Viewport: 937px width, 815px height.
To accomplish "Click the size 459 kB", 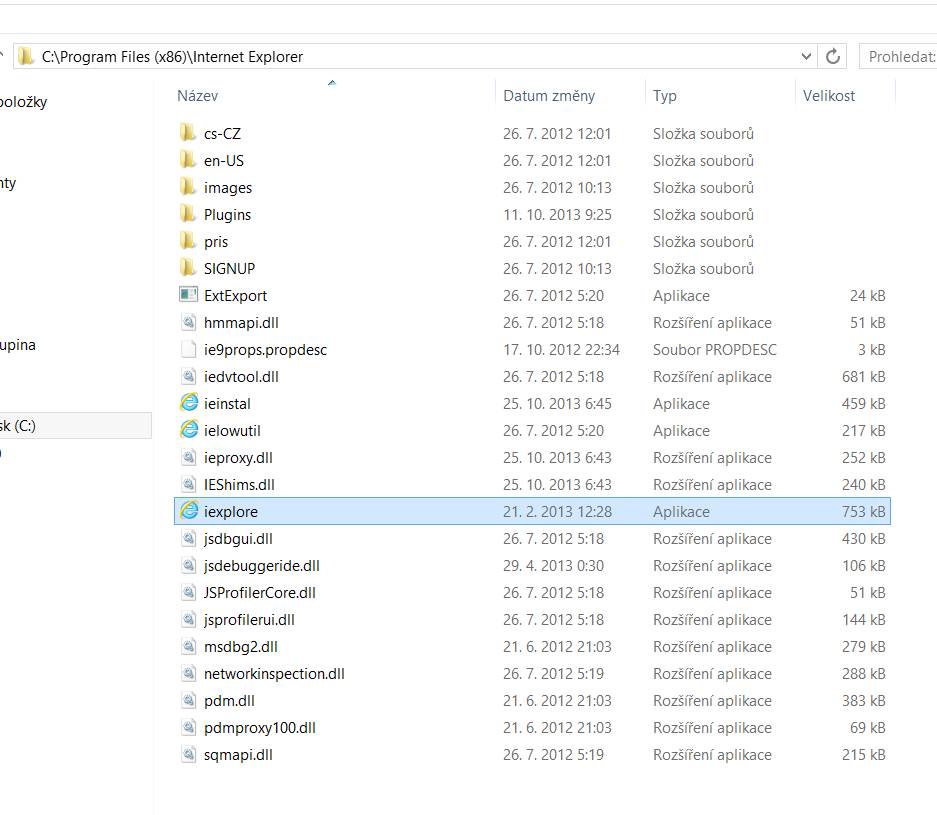I will (863, 403).
